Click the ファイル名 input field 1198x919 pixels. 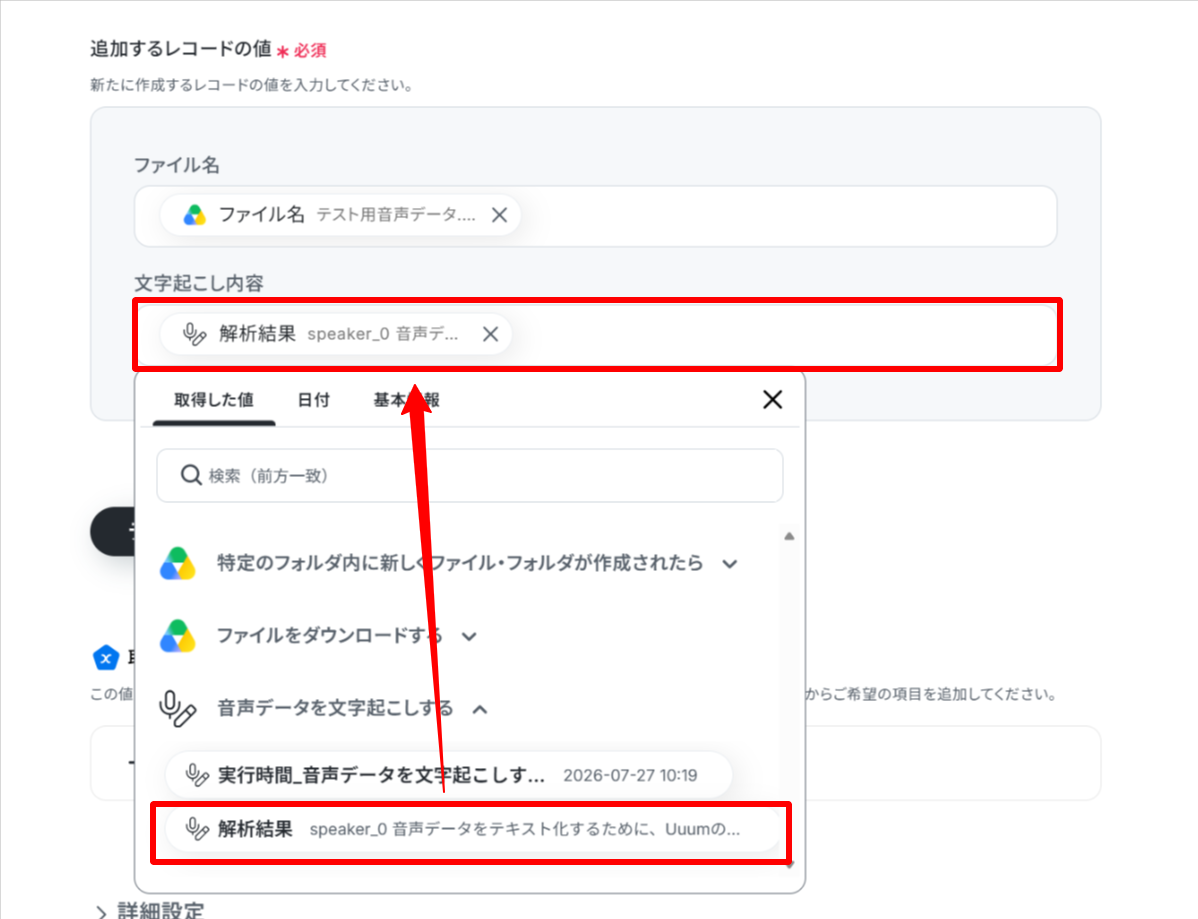point(596,215)
